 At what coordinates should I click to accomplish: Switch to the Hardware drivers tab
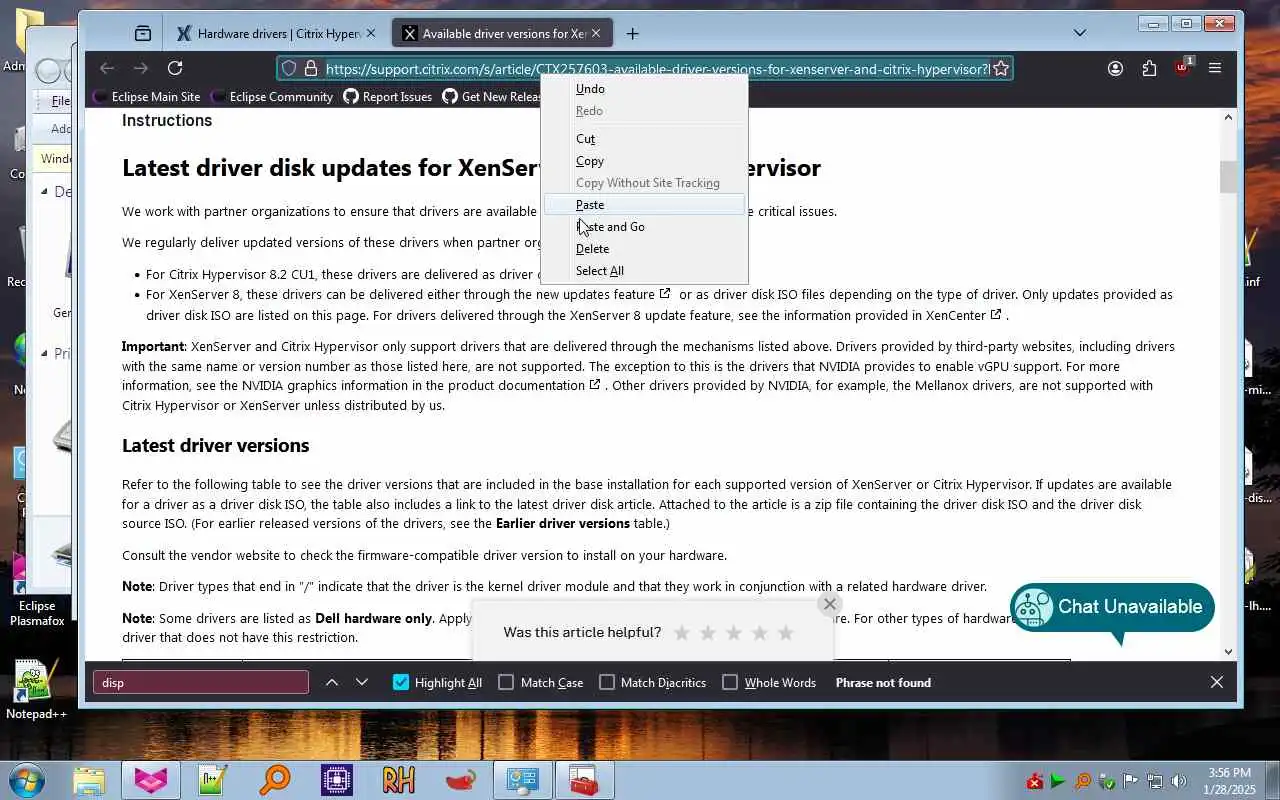277,33
